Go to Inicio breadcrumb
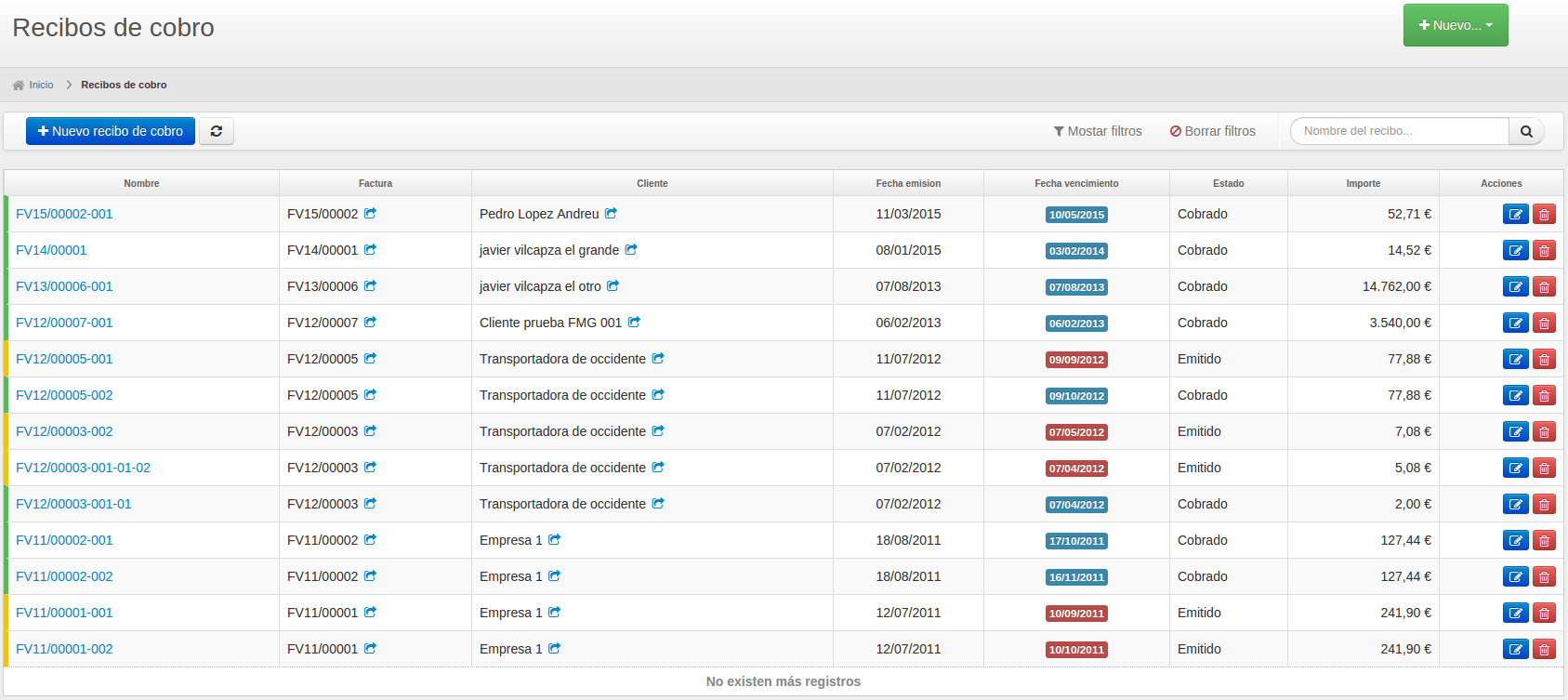Screen dimensions: 1568x700 point(33,85)
